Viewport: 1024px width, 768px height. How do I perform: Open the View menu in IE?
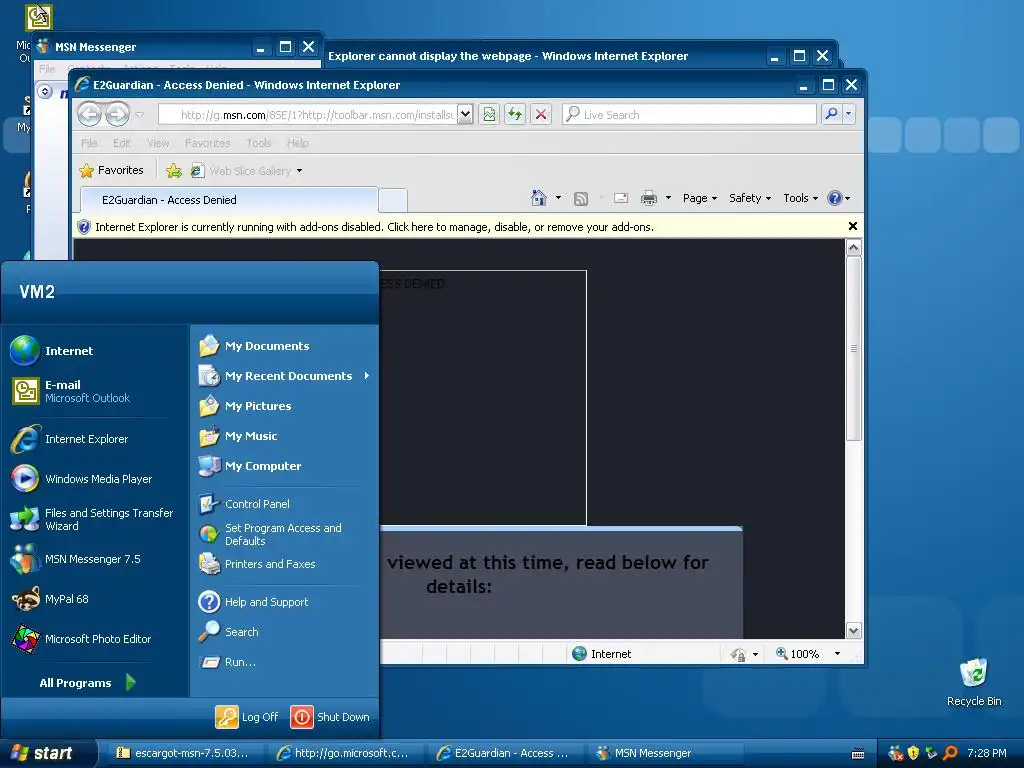[x=157, y=142]
